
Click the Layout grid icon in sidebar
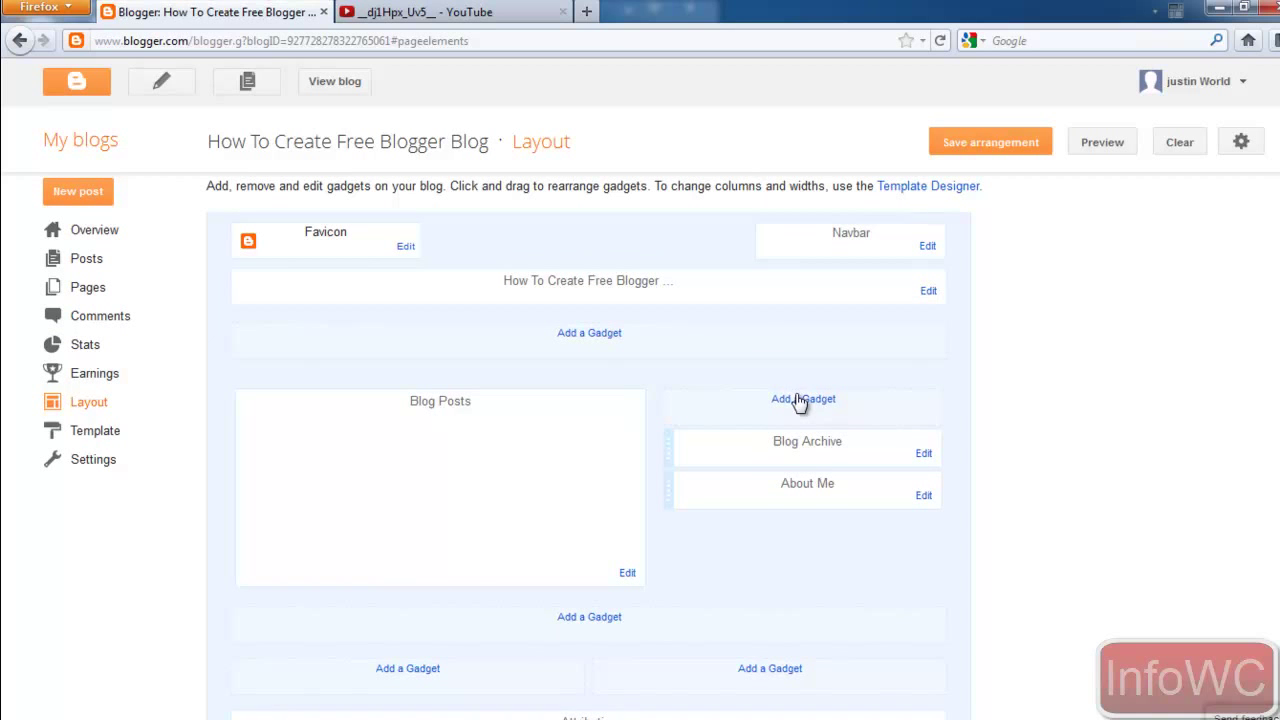[x=53, y=402]
